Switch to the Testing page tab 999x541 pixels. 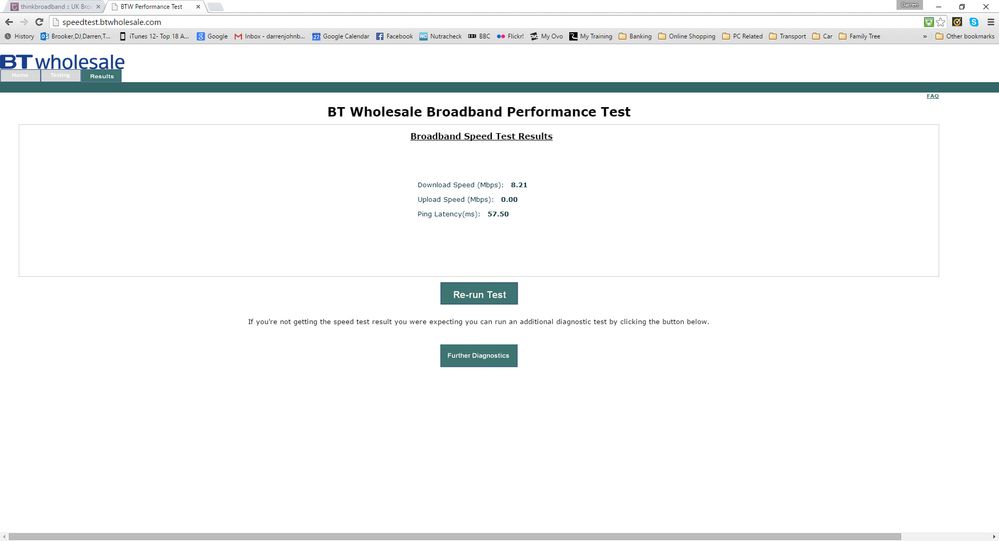61,76
